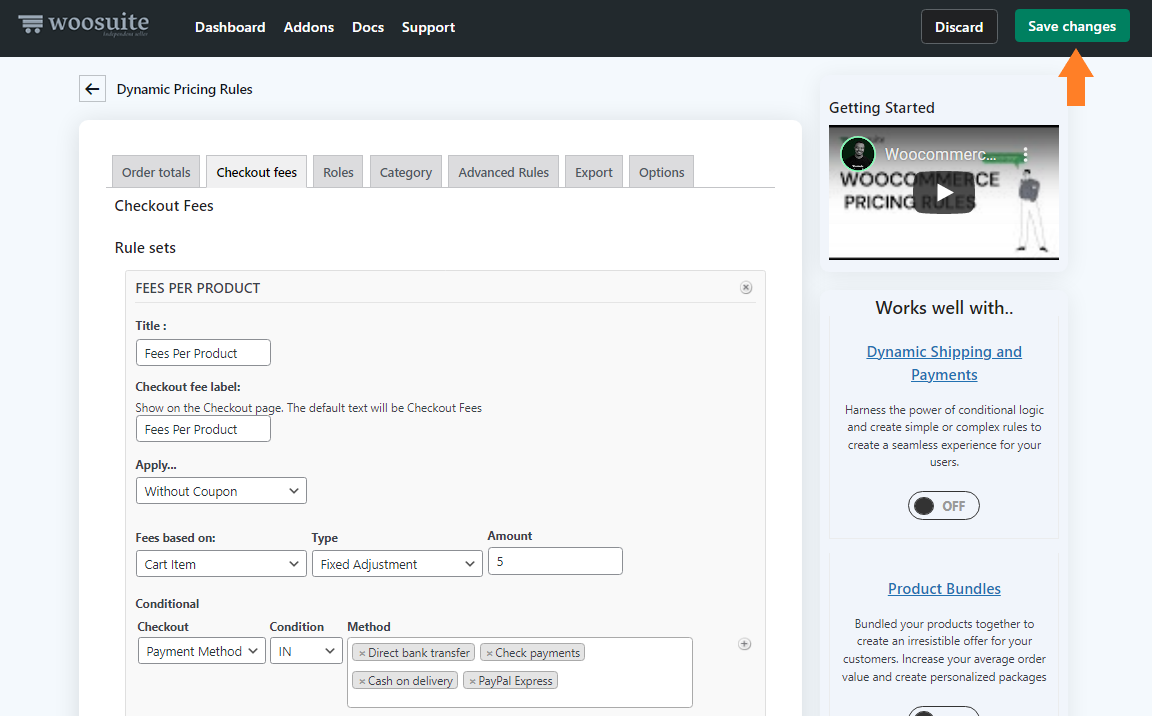Open the Category tab
This screenshot has width=1152, height=716.
(406, 172)
